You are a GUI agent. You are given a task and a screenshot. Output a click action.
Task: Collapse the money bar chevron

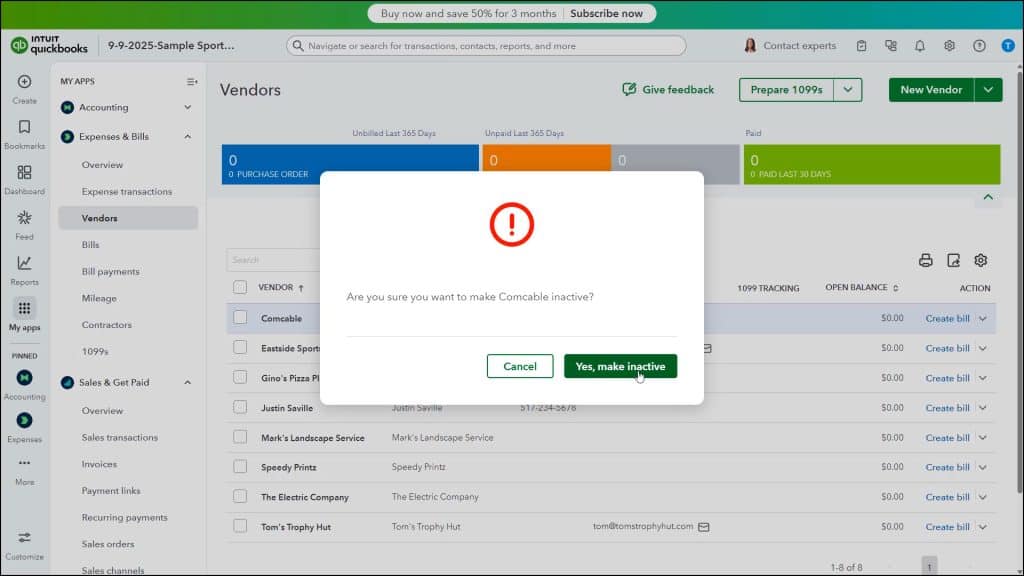point(988,197)
